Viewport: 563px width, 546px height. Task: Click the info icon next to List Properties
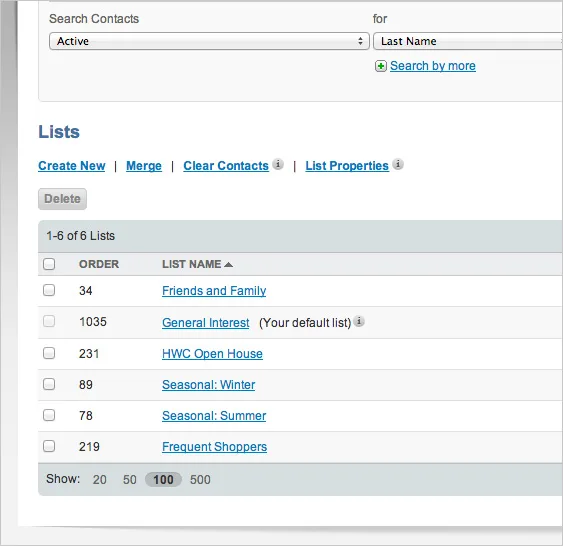[x=398, y=164]
